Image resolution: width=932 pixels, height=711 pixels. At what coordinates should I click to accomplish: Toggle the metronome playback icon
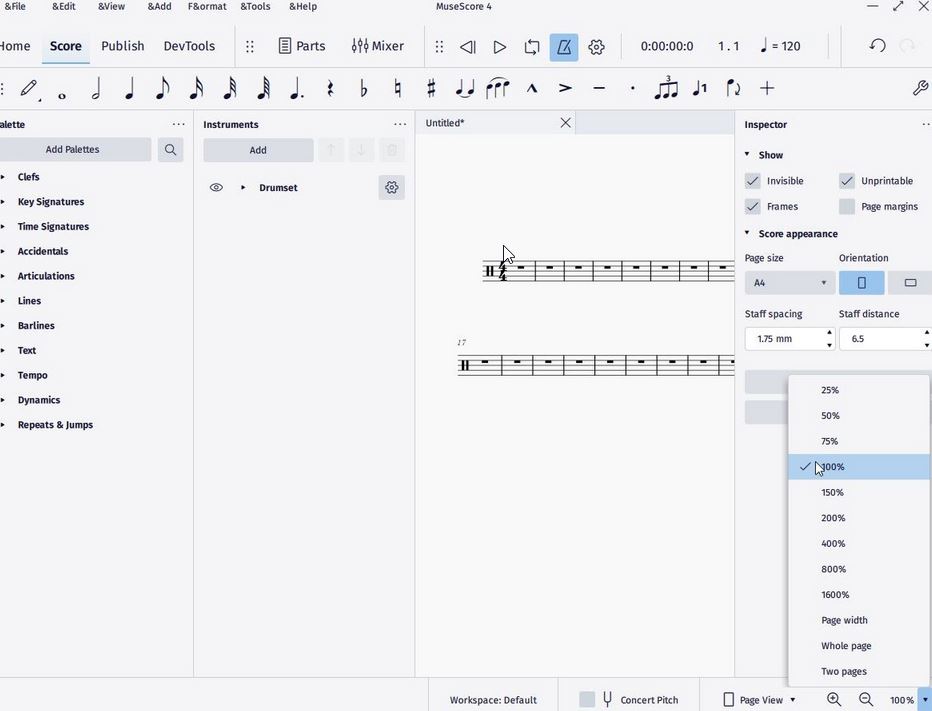(563, 46)
